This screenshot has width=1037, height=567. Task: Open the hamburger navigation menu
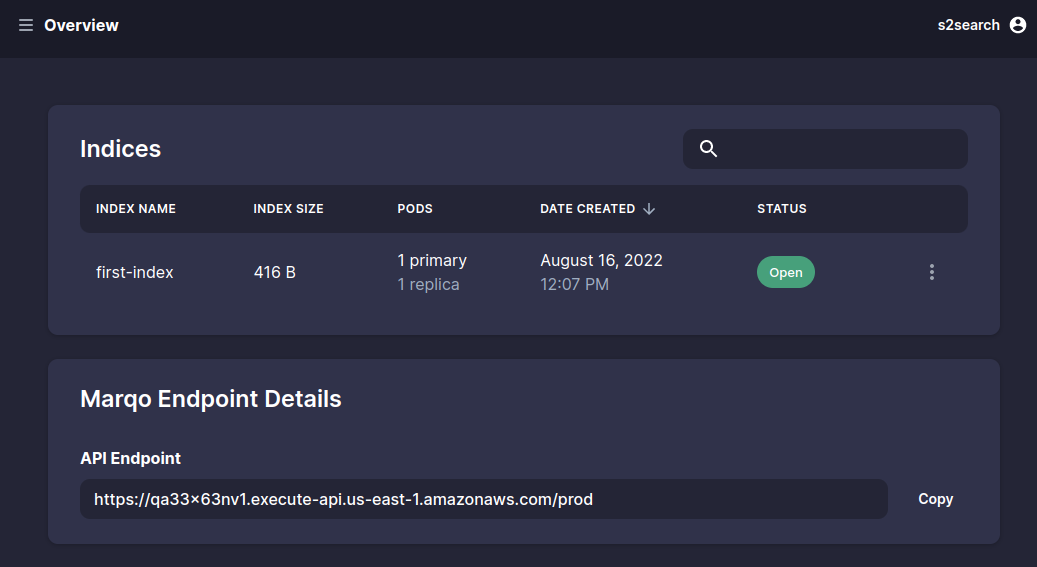tap(26, 25)
